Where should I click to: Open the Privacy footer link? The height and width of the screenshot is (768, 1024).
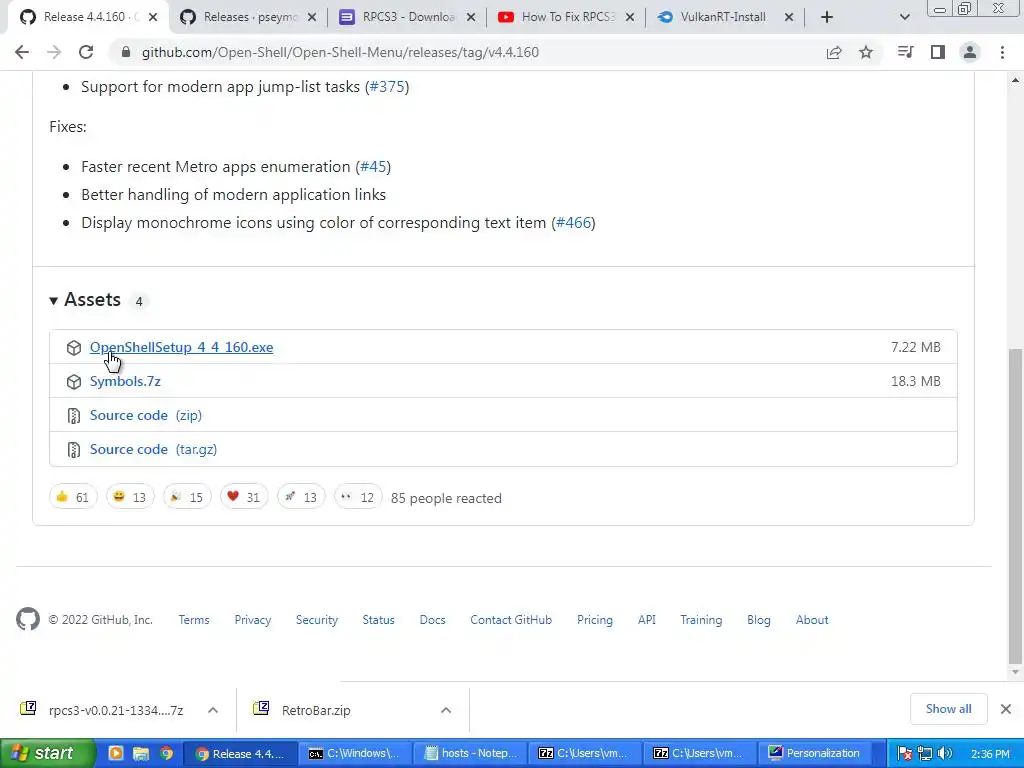253,620
